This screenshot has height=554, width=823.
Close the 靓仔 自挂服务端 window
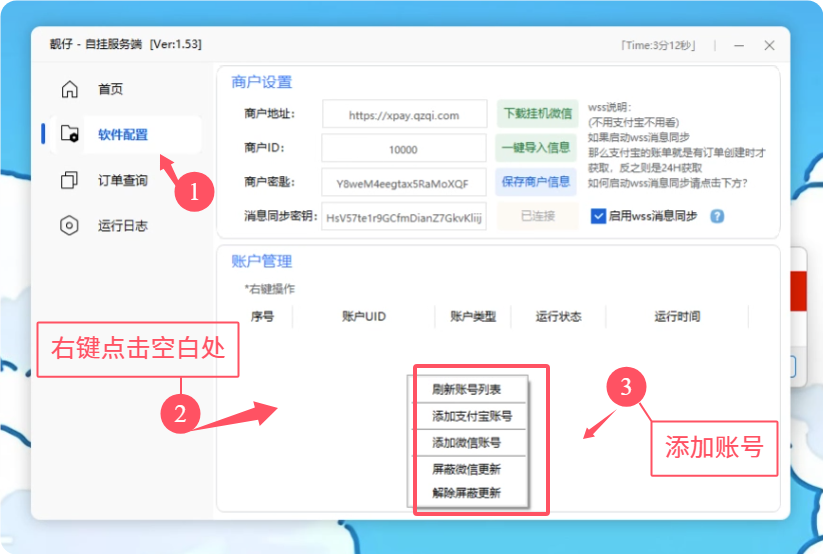point(769,46)
